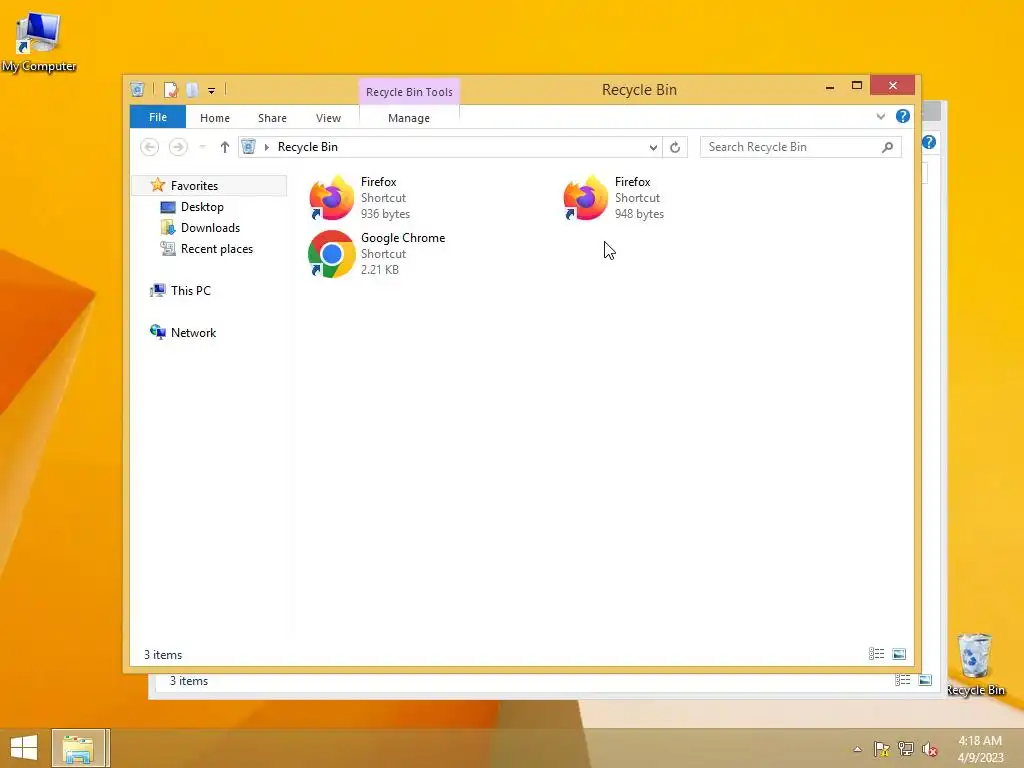Open the Windows Start button
The height and width of the screenshot is (768, 1024).
pos(24,748)
